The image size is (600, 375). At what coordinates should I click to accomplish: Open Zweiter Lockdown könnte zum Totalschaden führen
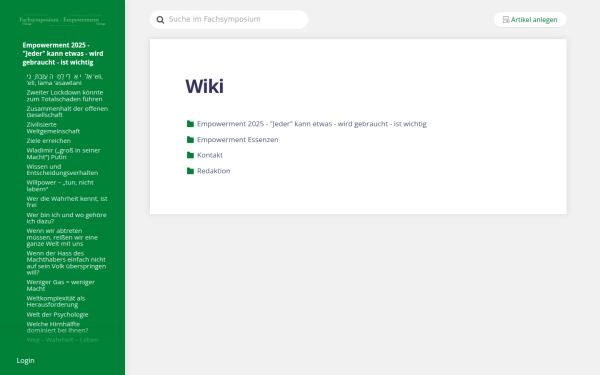point(65,96)
